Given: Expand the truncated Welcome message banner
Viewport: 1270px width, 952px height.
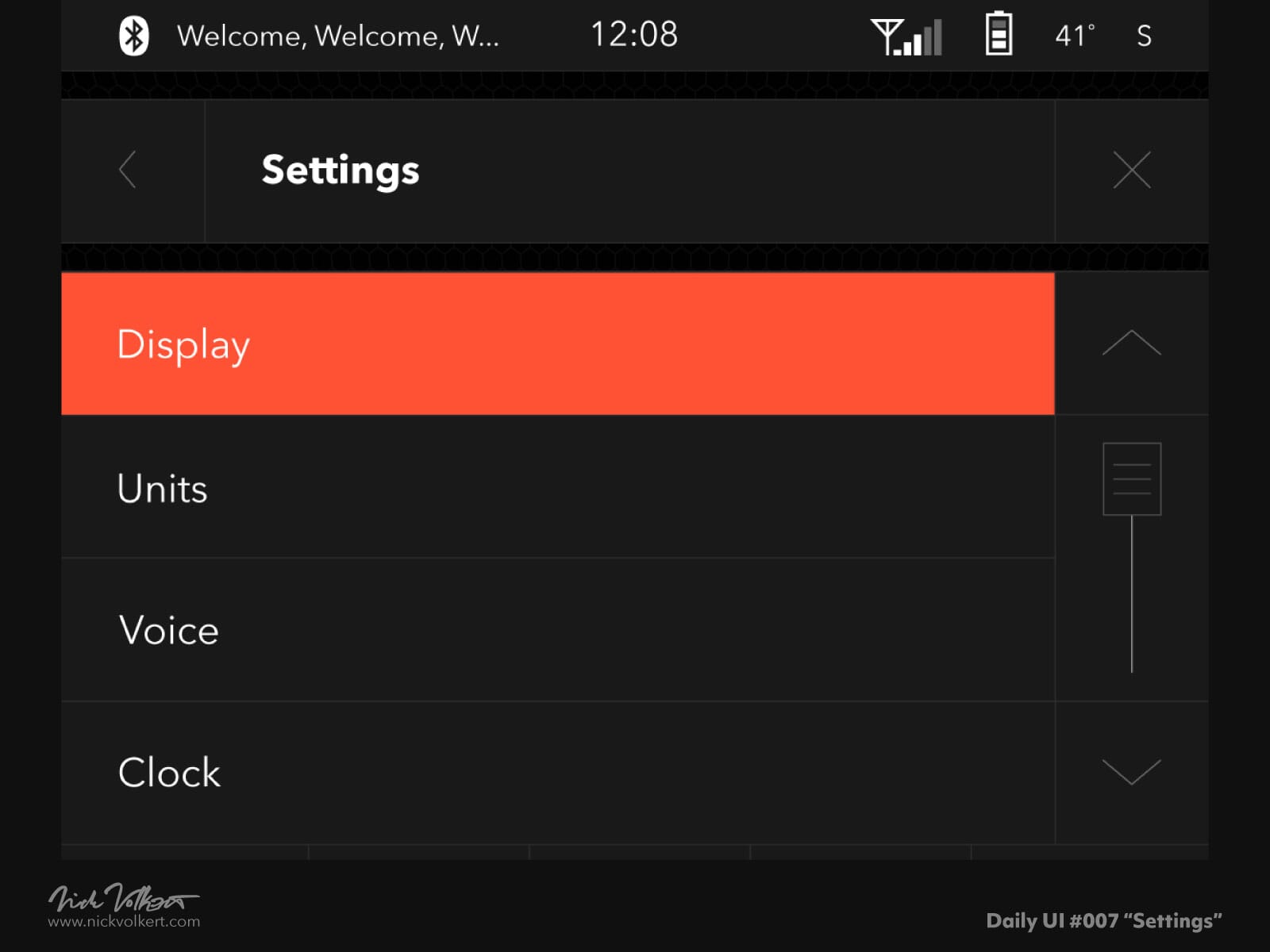Looking at the screenshot, I should [340, 36].
